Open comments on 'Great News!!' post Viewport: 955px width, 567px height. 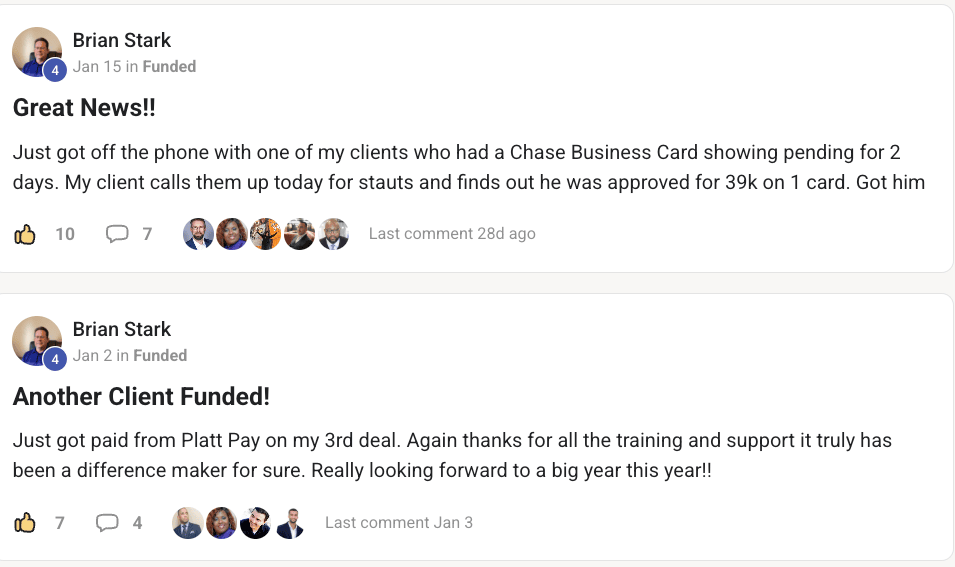[118, 234]
